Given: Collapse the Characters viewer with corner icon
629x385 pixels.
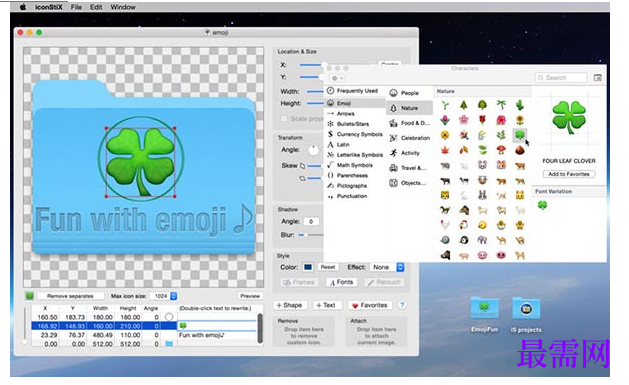Looking at the screenshot, I should [x=598, y=77].
